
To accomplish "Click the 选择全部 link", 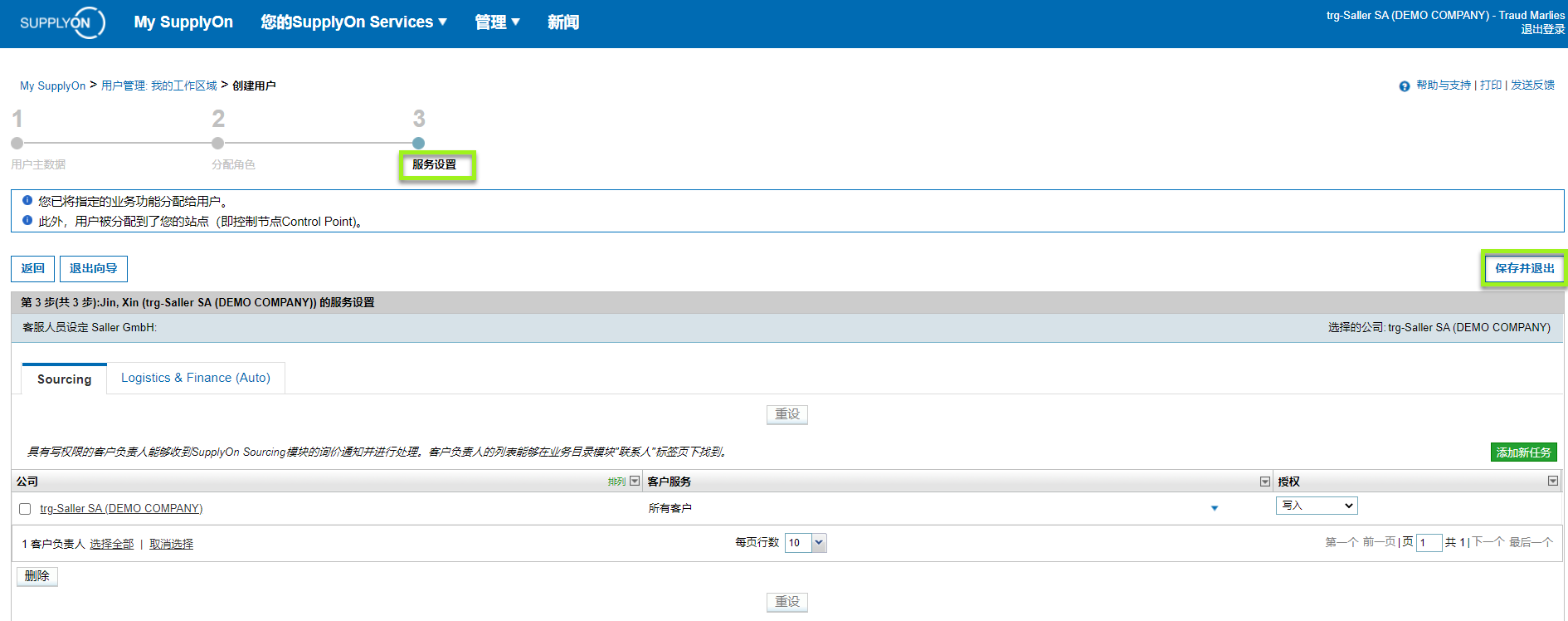I will [x=112, y=544].
